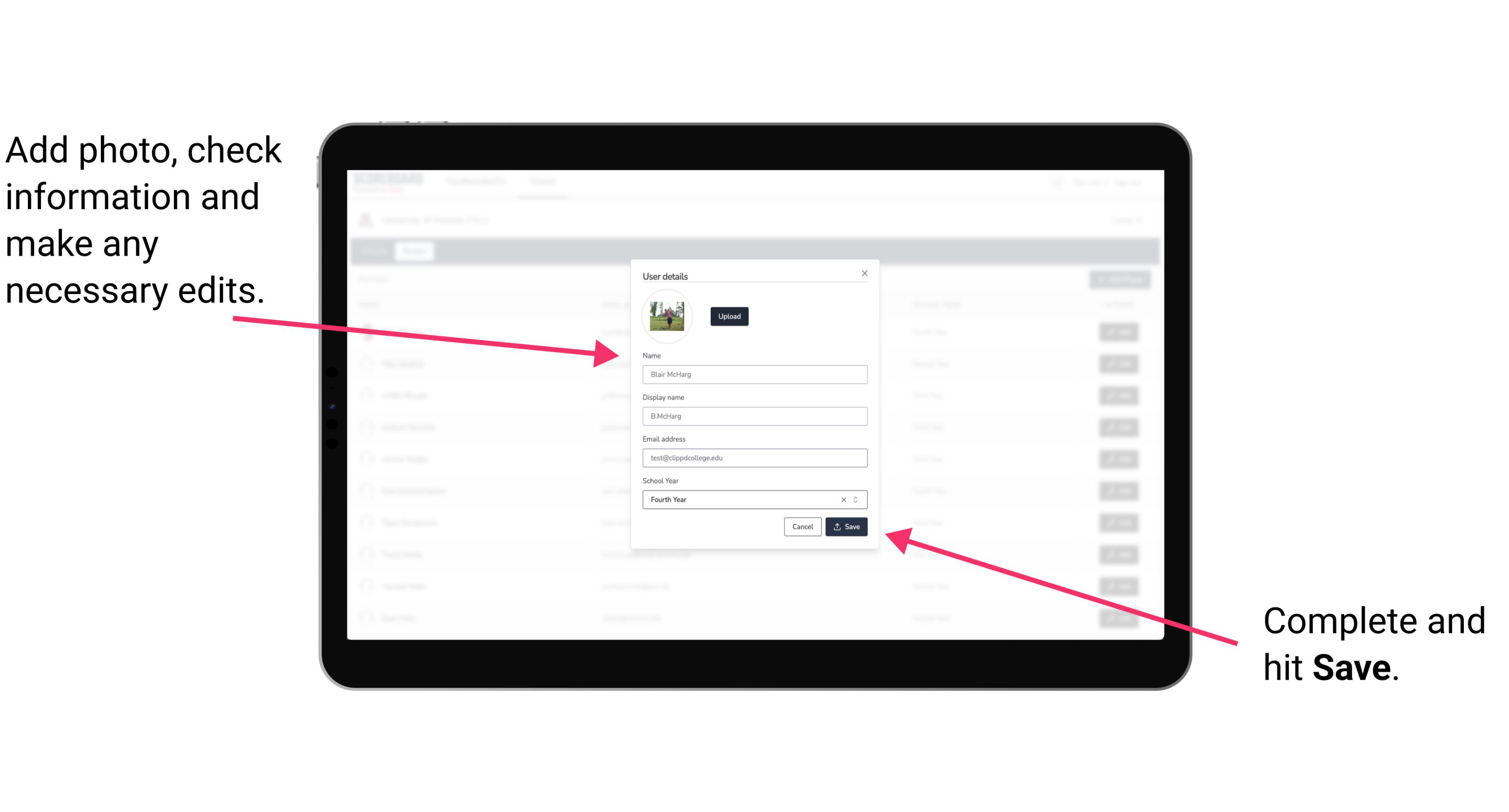The image size is (1509, 812).
Task: Click the Display name input field
Action: [755, 416]
